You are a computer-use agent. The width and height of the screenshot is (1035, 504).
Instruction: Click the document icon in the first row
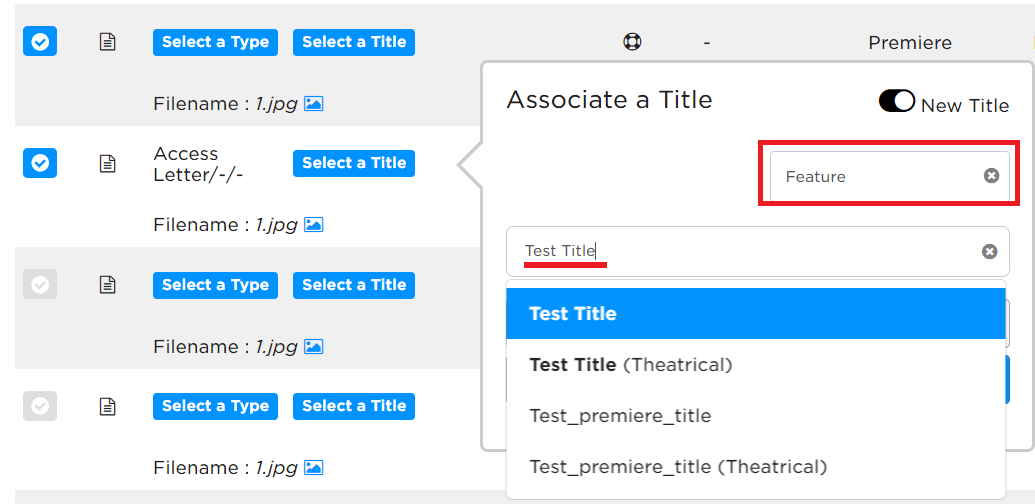[108, 42]
